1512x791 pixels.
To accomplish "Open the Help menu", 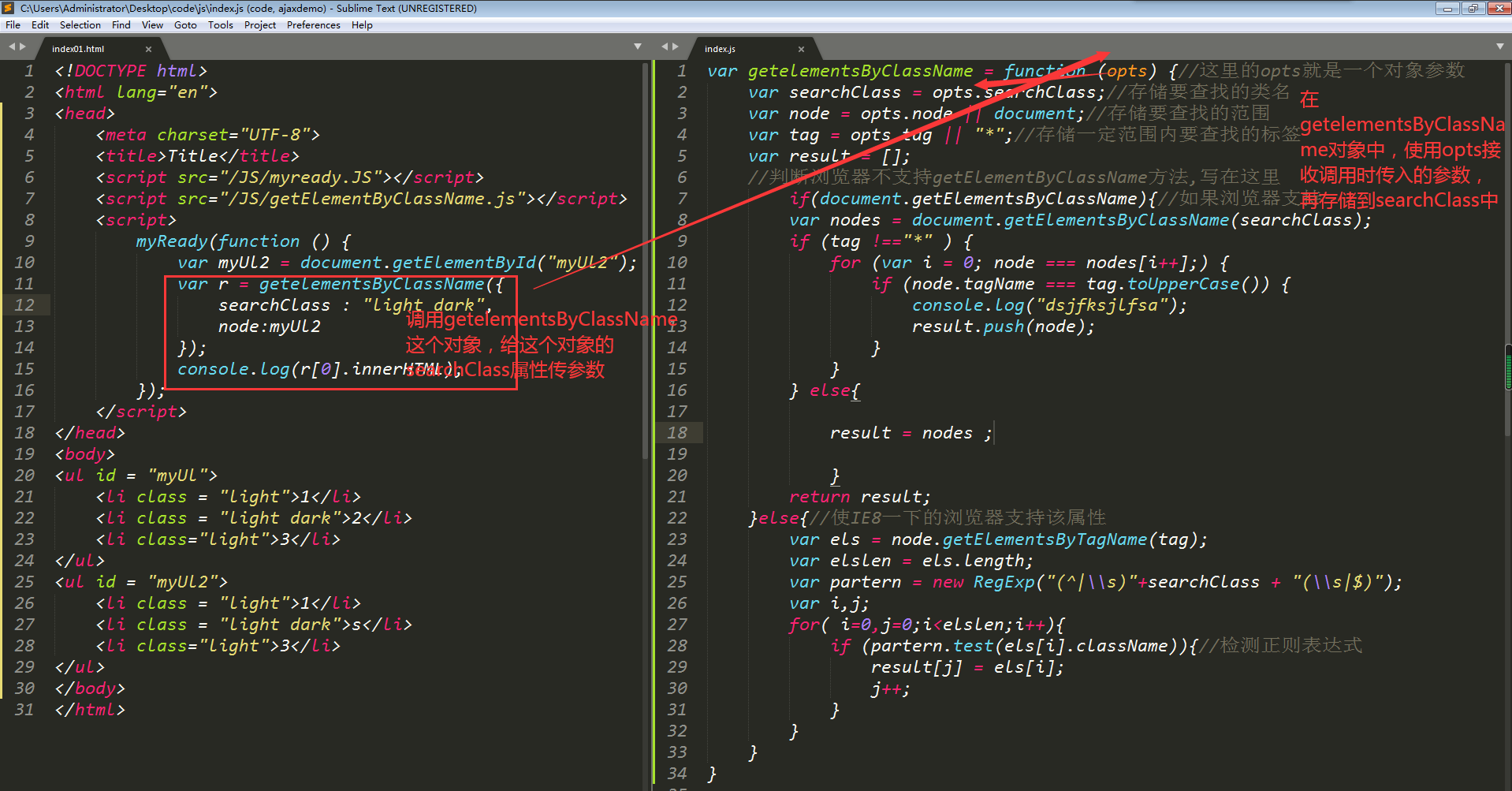I will click(x=362, y=25).
